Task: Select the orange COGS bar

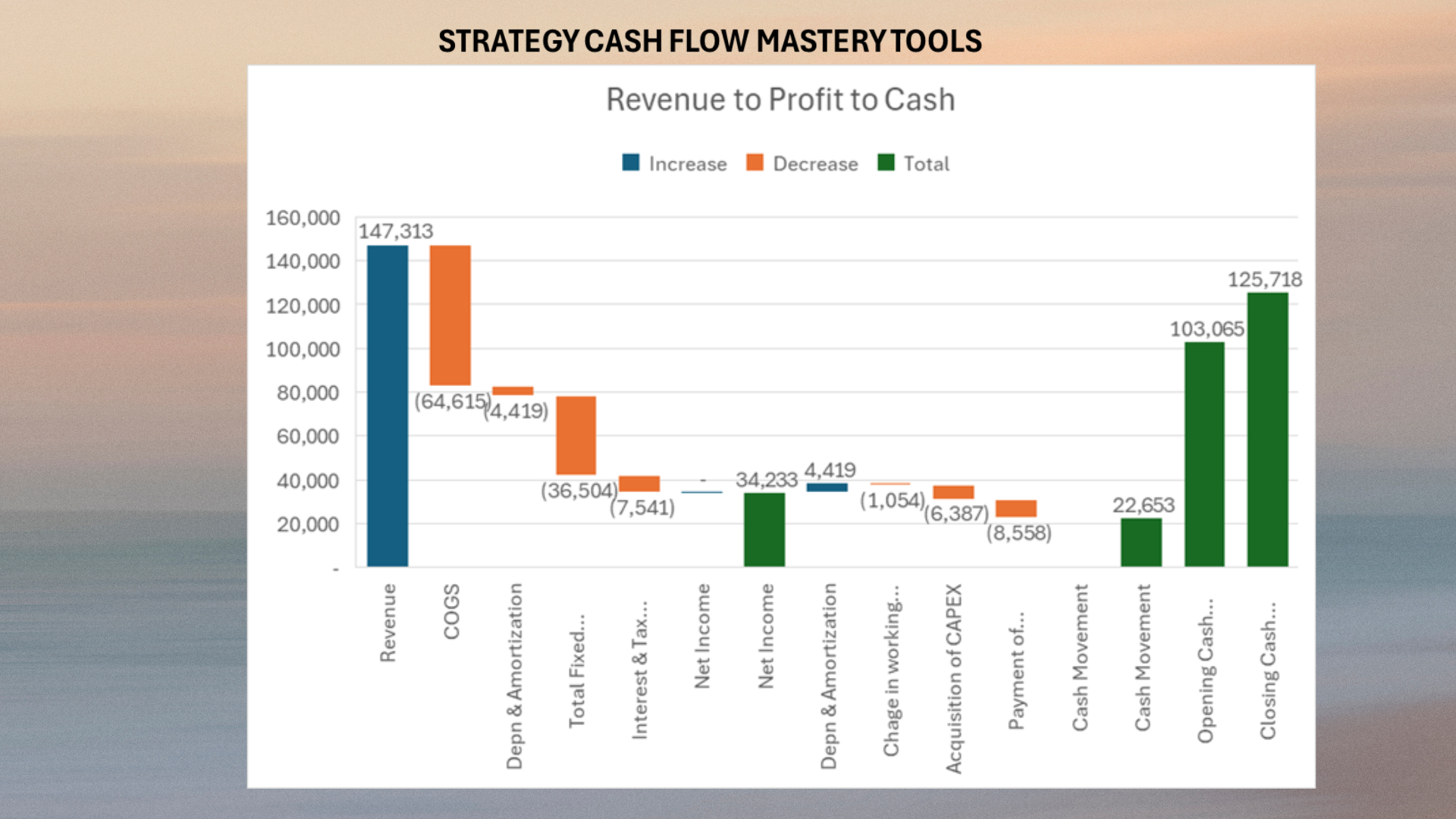Action: [450, 315]
